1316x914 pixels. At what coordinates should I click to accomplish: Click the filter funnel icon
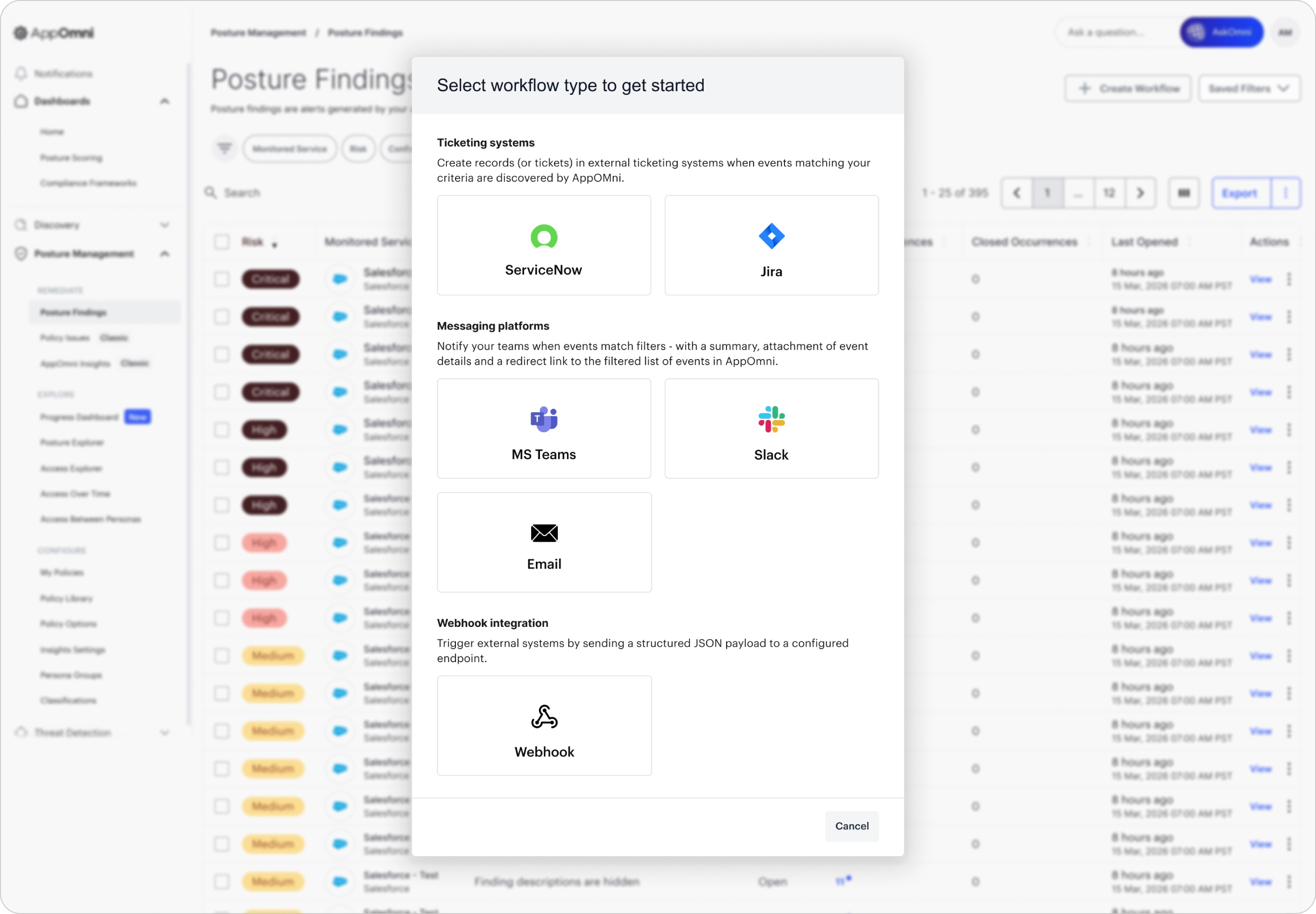click(x=225, y=148)
